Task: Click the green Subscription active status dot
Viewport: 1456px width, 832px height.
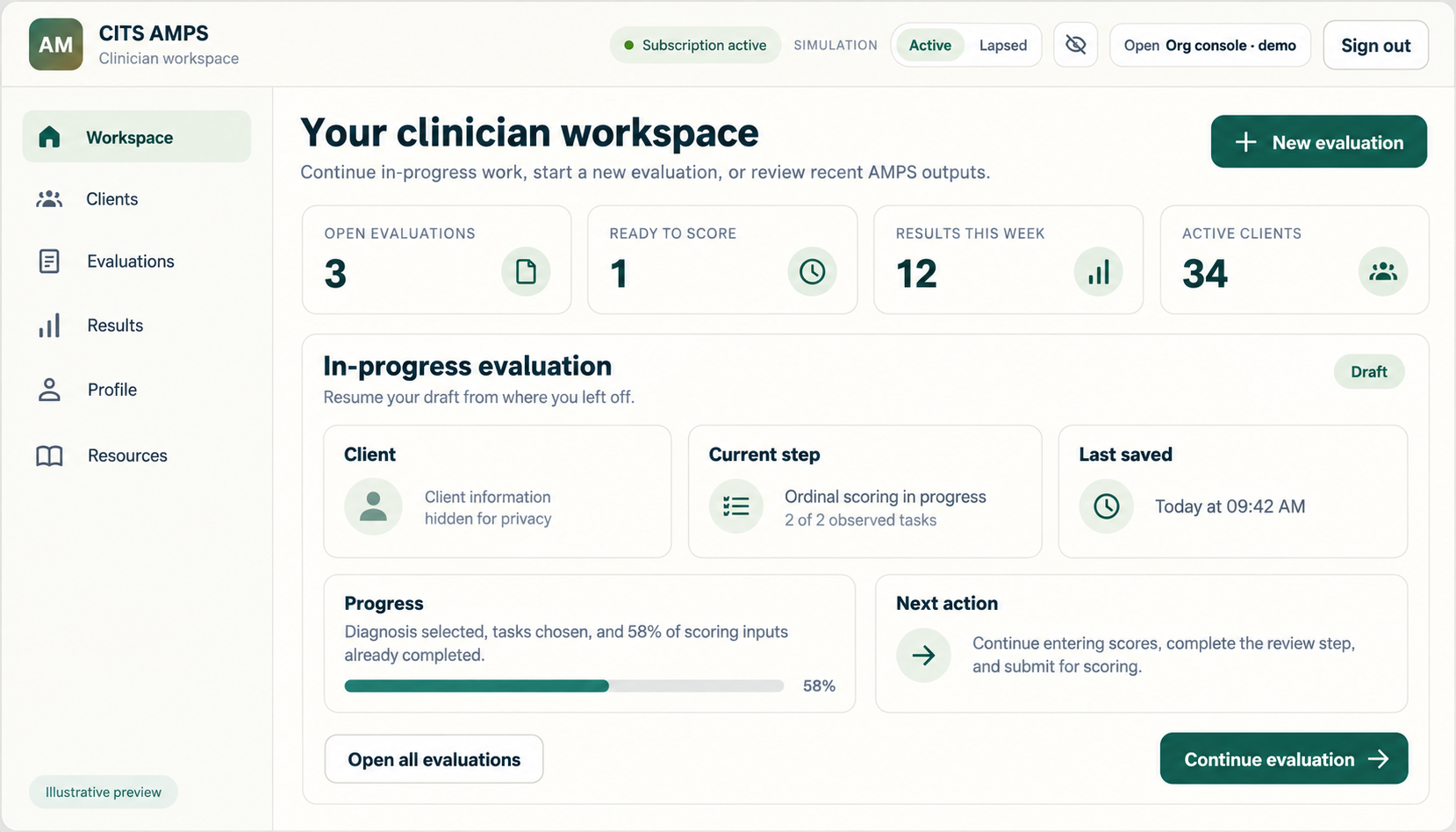Action: [628, 46]
